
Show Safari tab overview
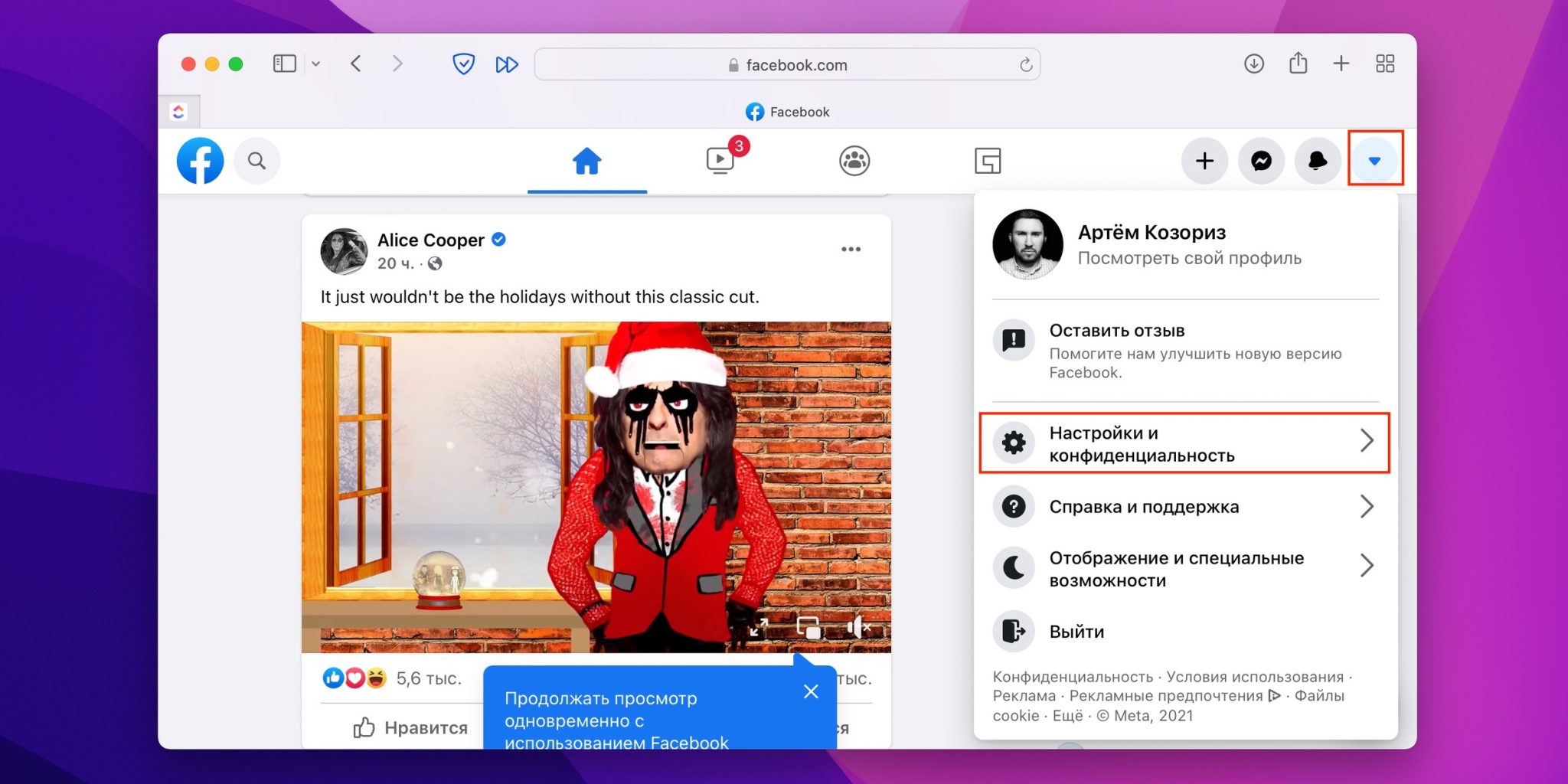click(x=1384, y=64)
